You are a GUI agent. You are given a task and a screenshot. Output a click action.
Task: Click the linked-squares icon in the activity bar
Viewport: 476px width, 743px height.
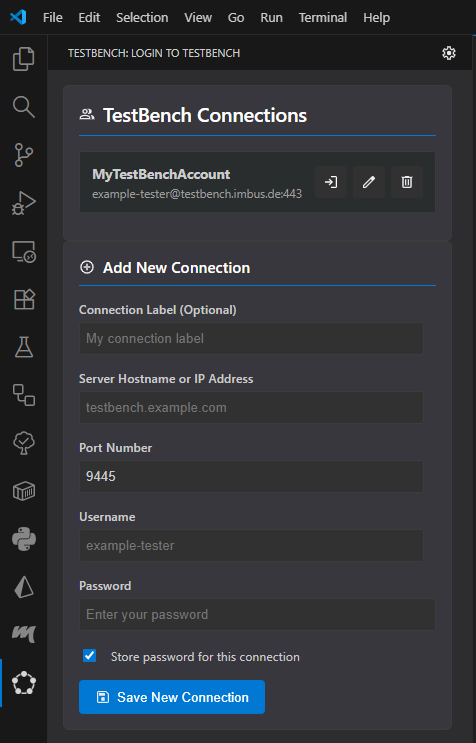[24, 395]
